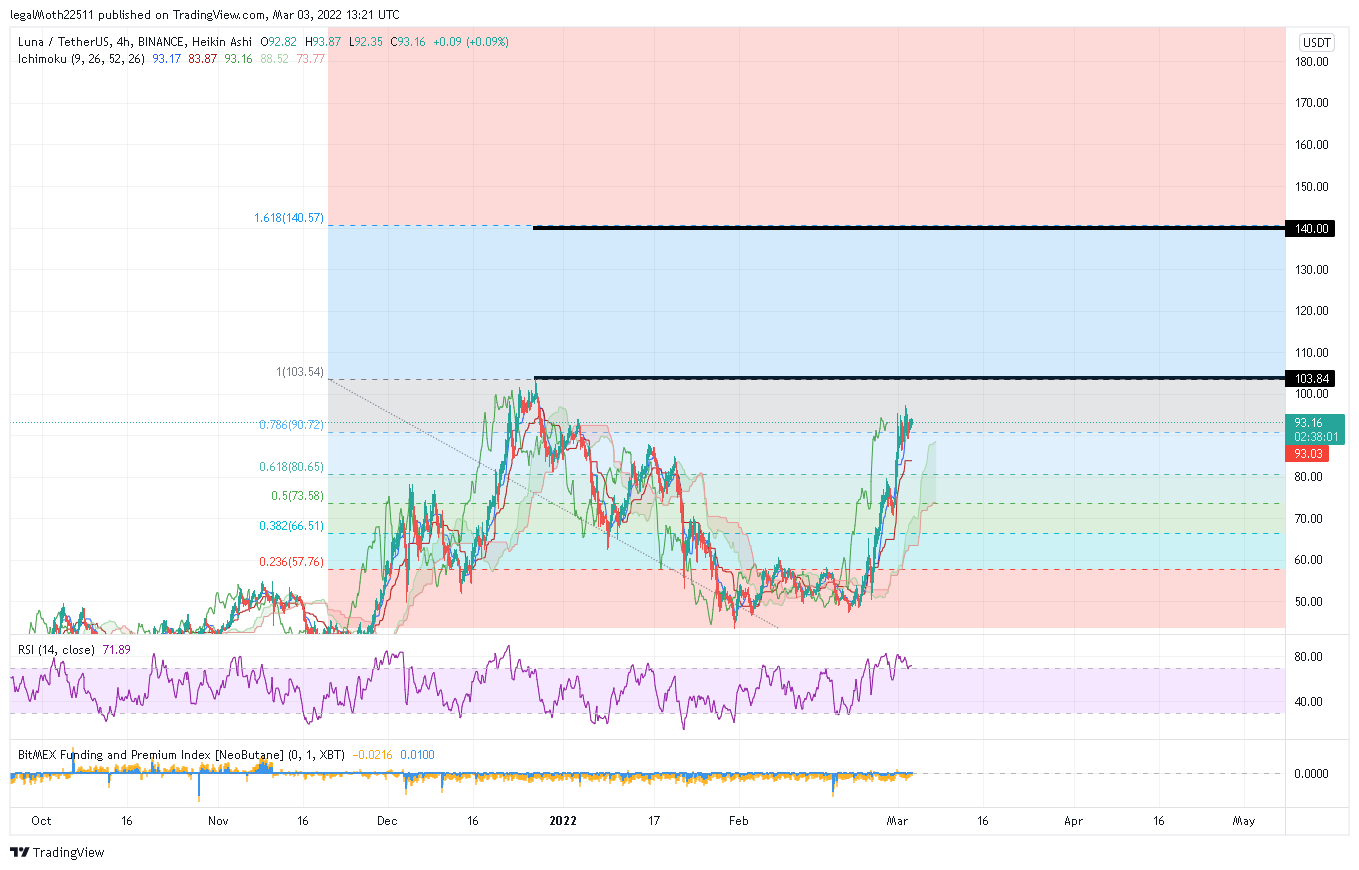
Task: Select the 0.786(90.72) Fibonacci level label
Action: 291,425
